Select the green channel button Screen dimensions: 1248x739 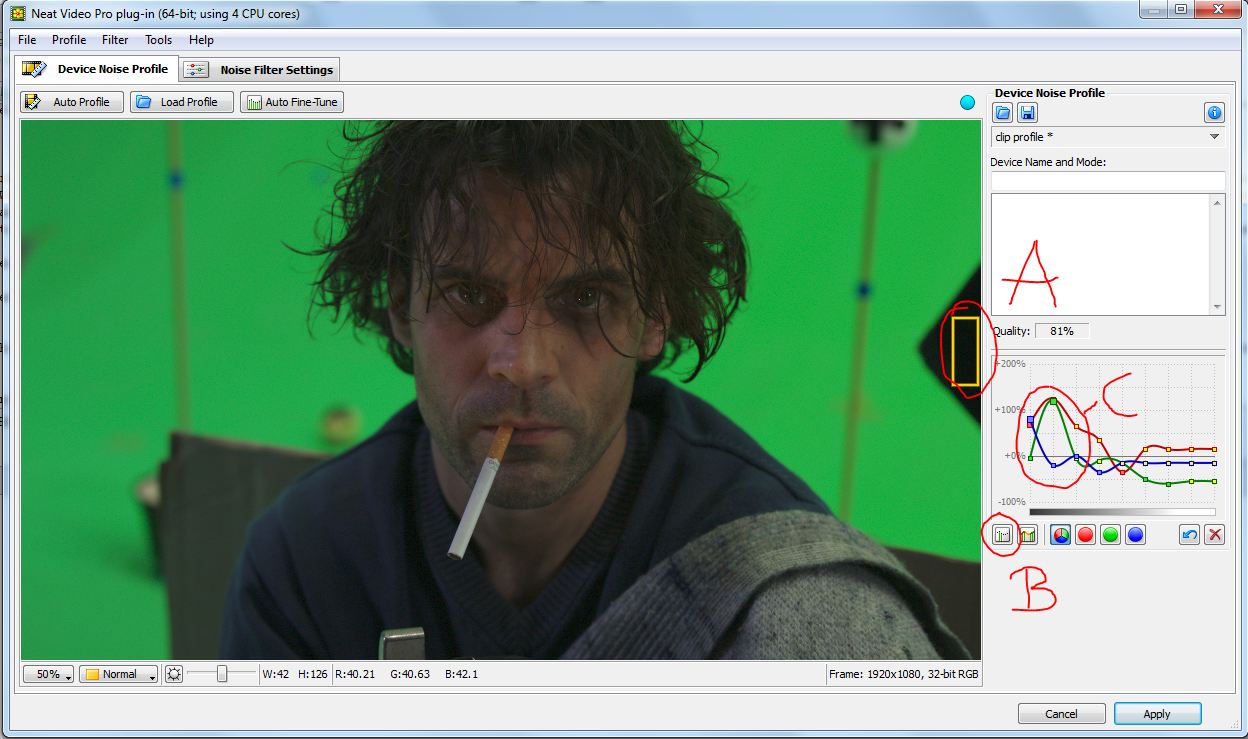click(x=1110, y=535)
